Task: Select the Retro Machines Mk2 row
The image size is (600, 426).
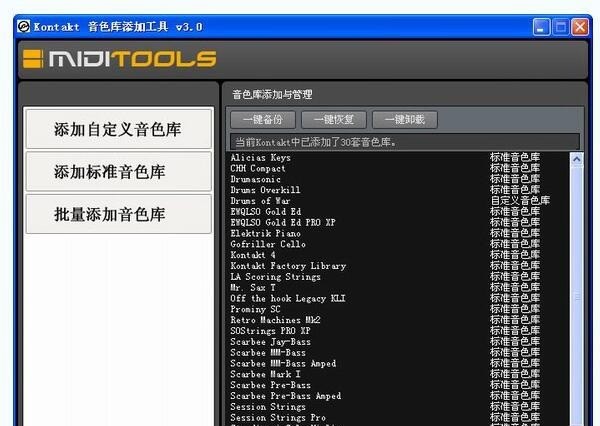Action: pyautogui.click(x=399, y=320)
